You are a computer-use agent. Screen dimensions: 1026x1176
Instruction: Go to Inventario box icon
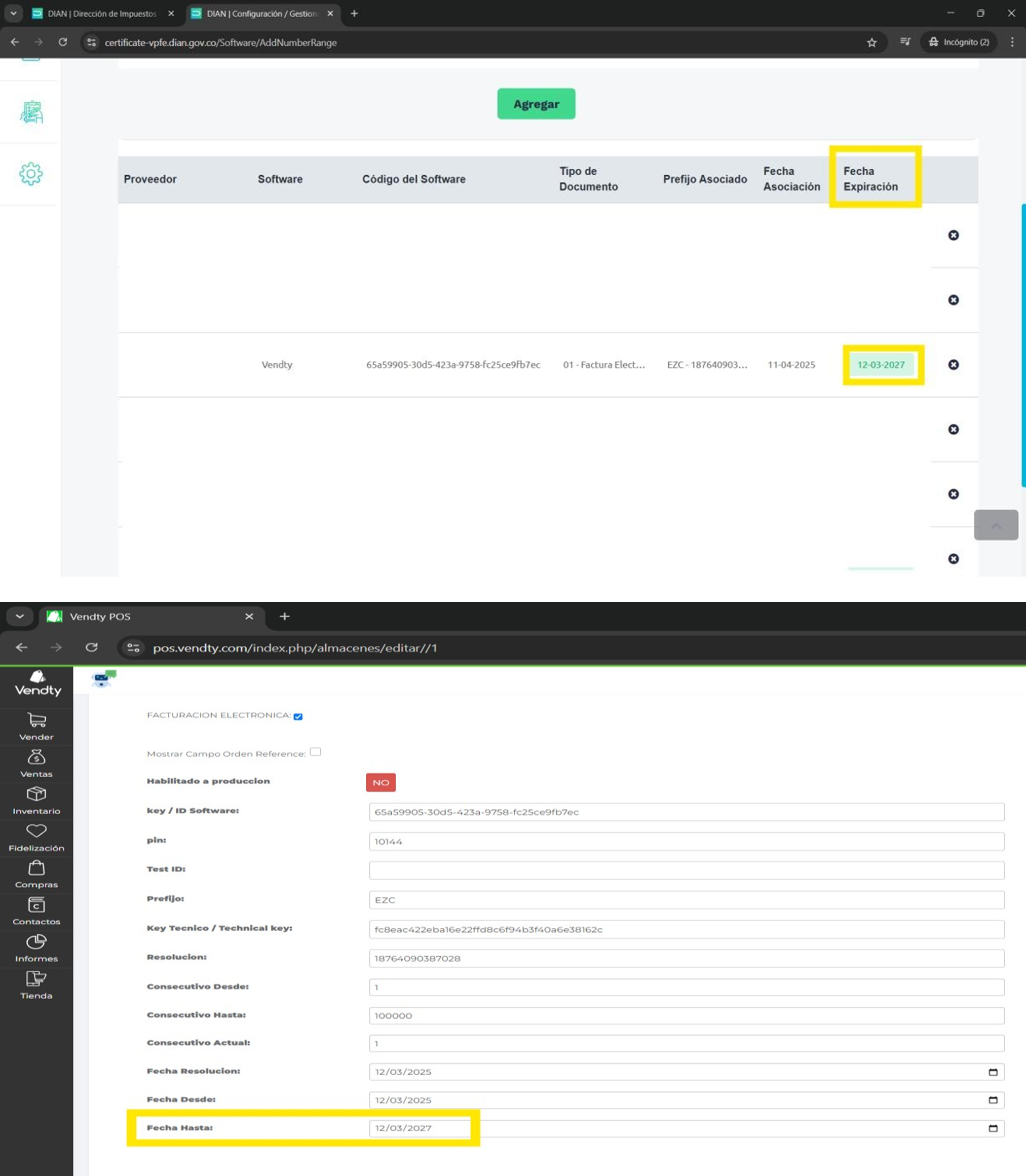tap(36, 794)
